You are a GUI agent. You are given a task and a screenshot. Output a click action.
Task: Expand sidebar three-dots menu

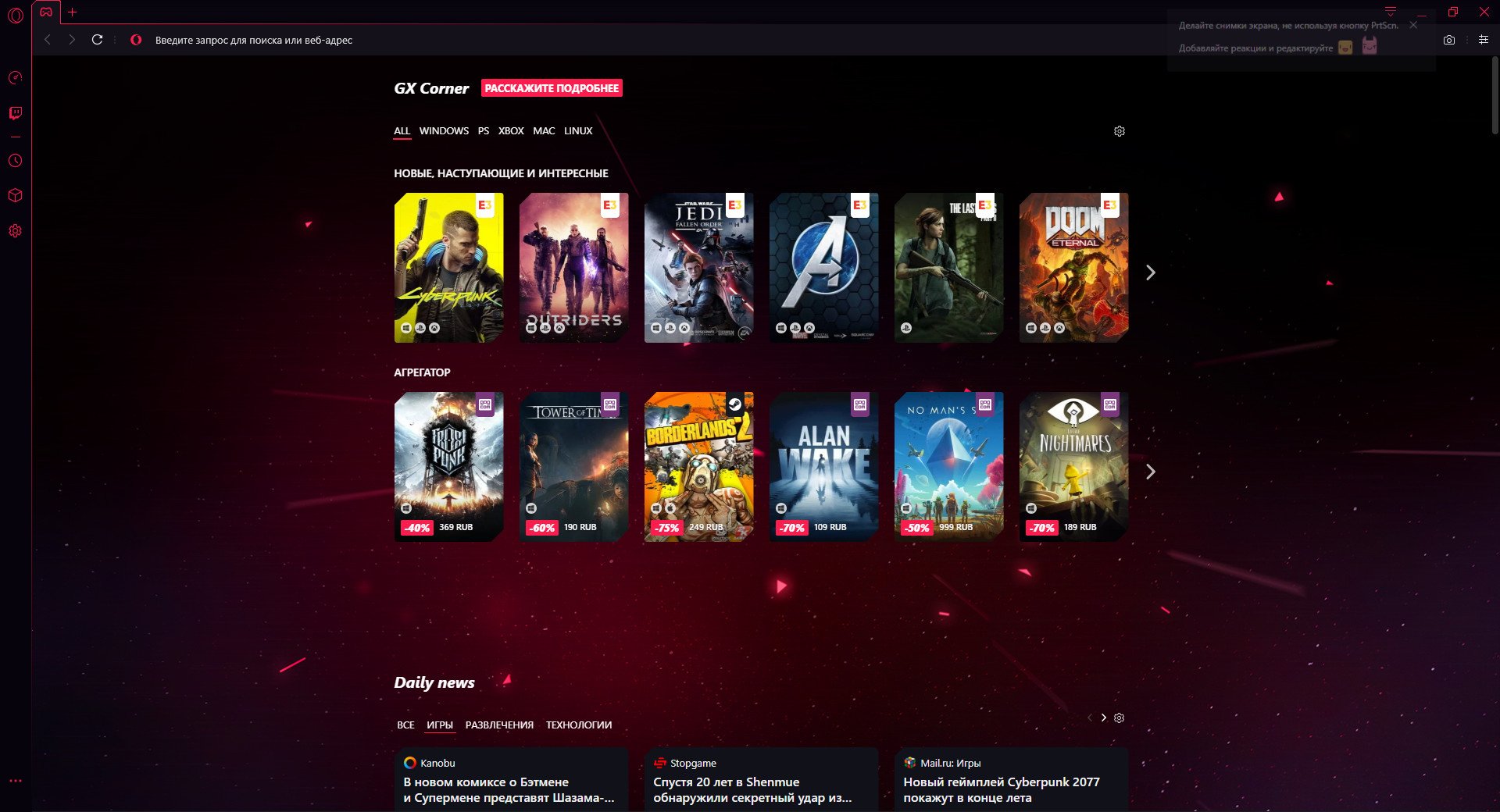[x=15, y=781]
